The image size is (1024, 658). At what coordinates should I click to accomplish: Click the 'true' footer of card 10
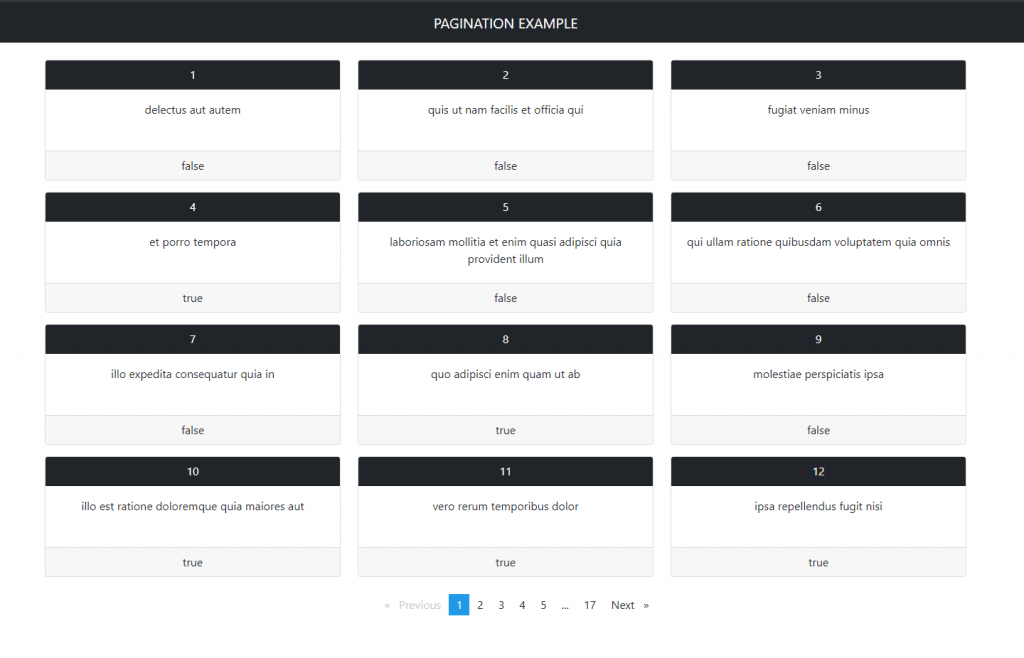pos(193,563)
